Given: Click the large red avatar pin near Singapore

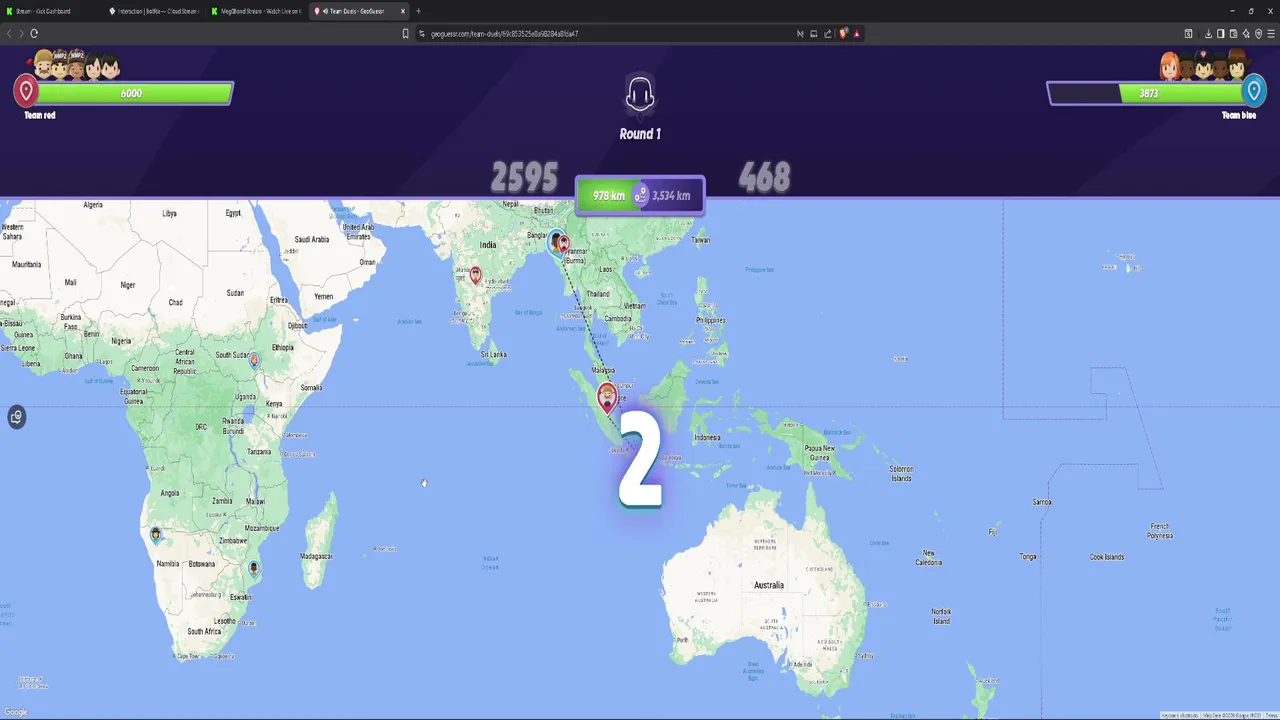Looking at the screenshot, I should tap(607, 396).
